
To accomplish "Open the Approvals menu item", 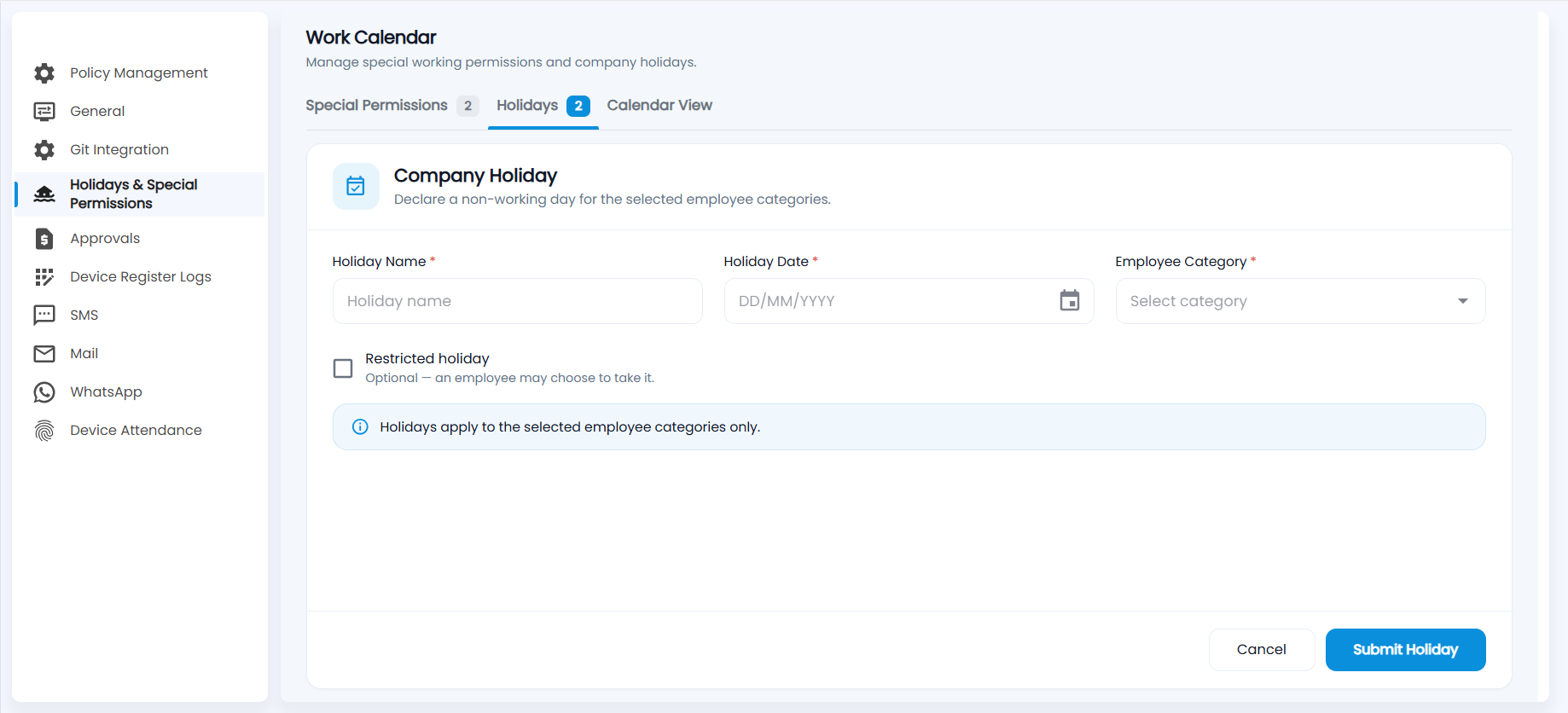I will [139, 239].
